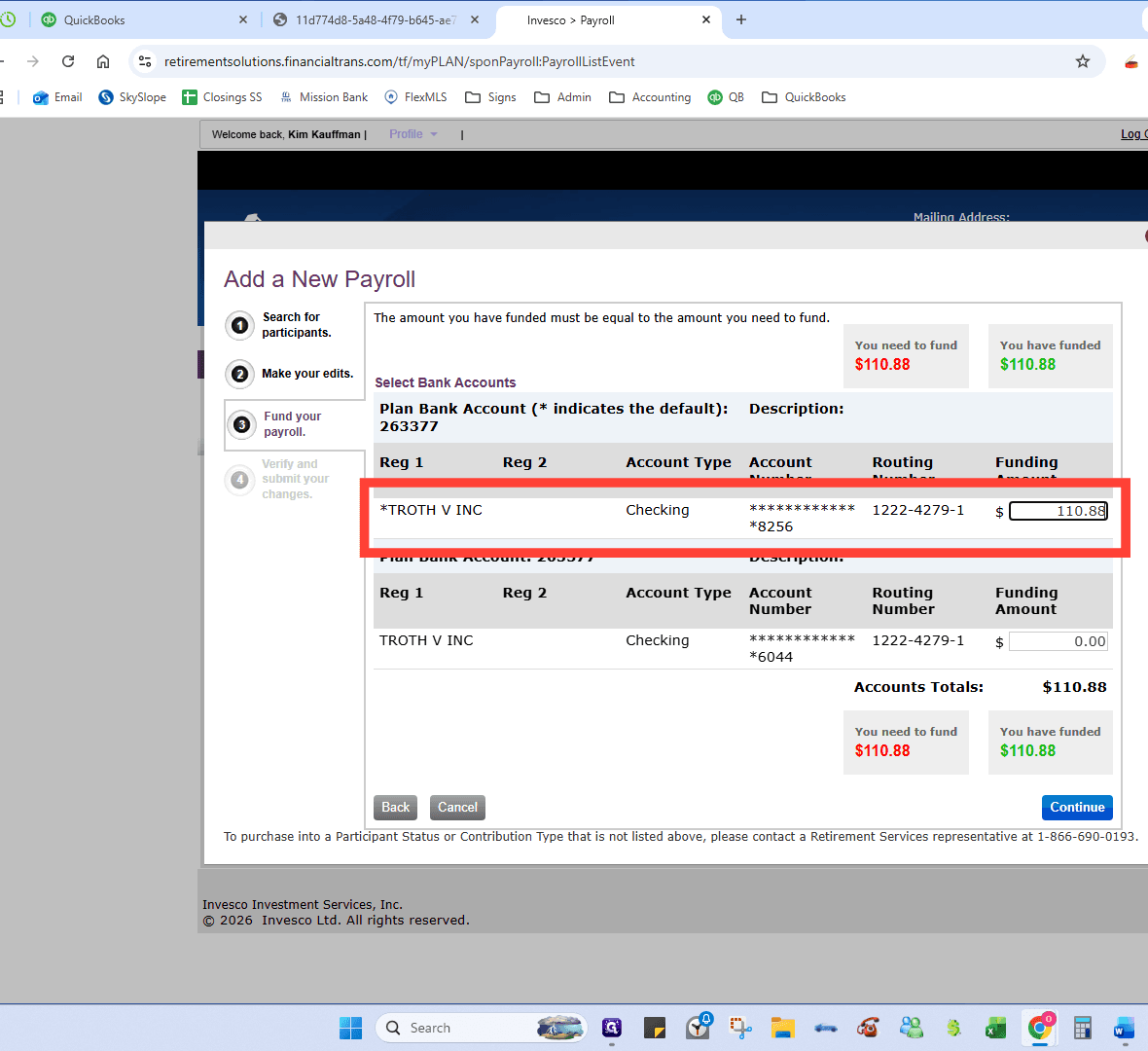Open the site information icon in address bar
Screen dimensions: 1148x1051
point(146,61)
